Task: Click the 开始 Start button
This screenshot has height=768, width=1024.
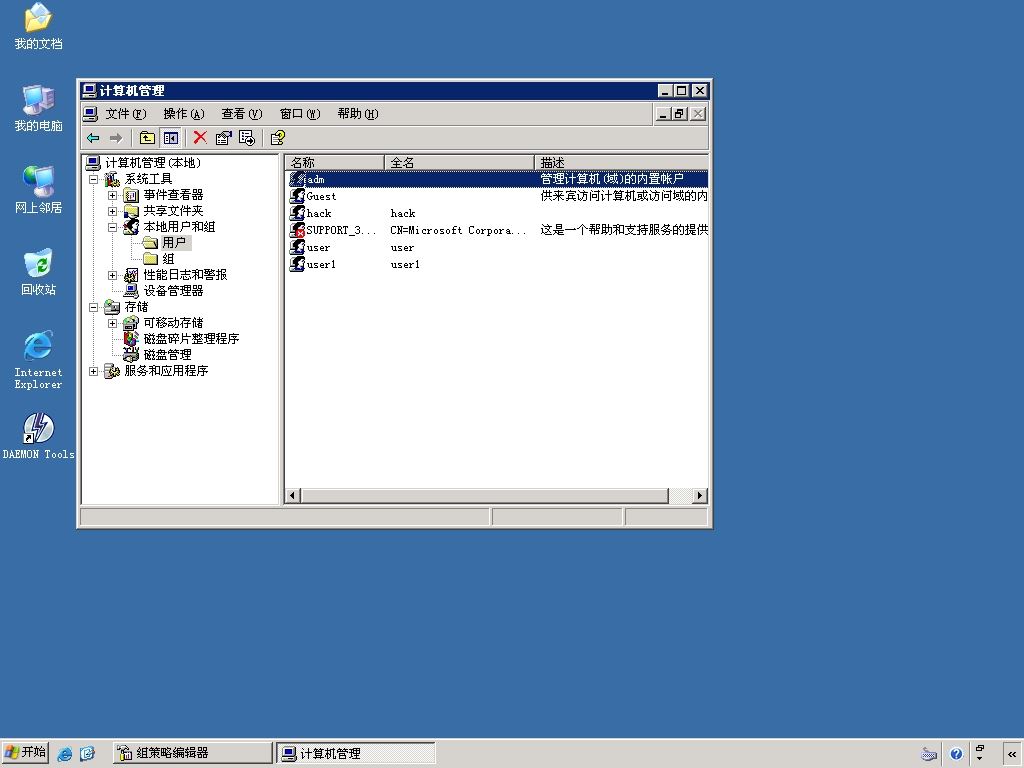Action: pyautogui.click(x=25, y=752)
